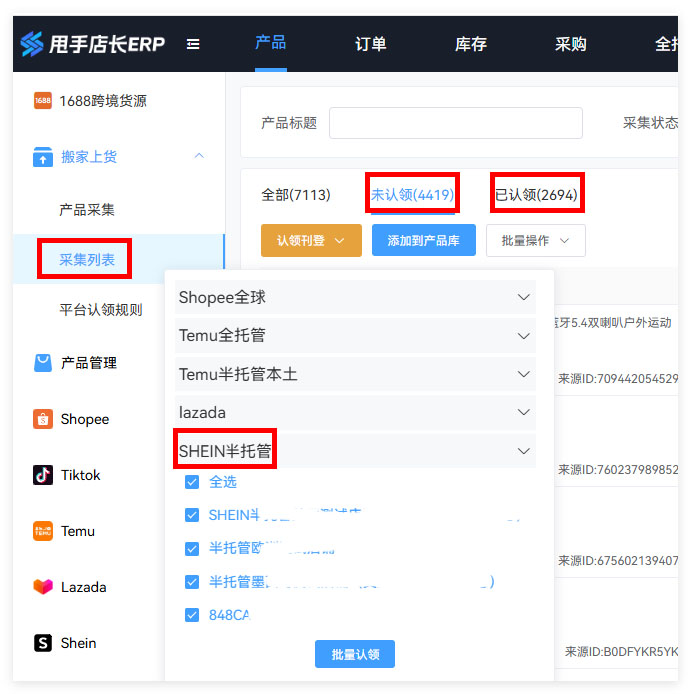This screenshot has width=691, height=694.
Task: Click the Shopee orange icon
Action: click(x=43, y=419)
